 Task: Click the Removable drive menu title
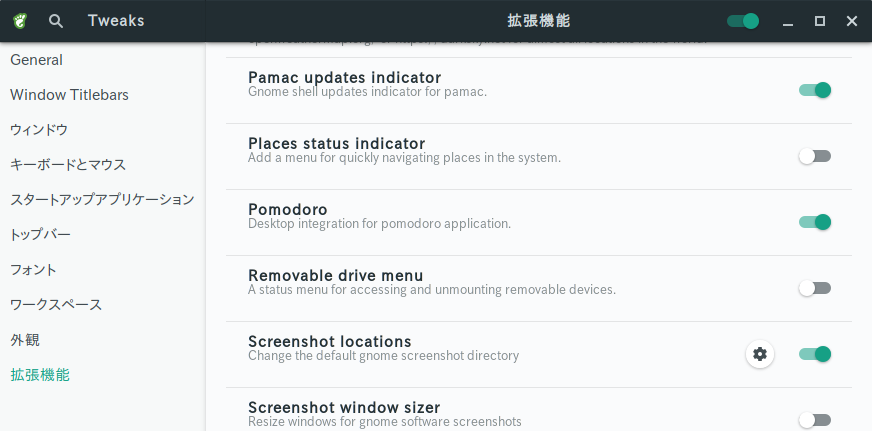click(335, 275)
